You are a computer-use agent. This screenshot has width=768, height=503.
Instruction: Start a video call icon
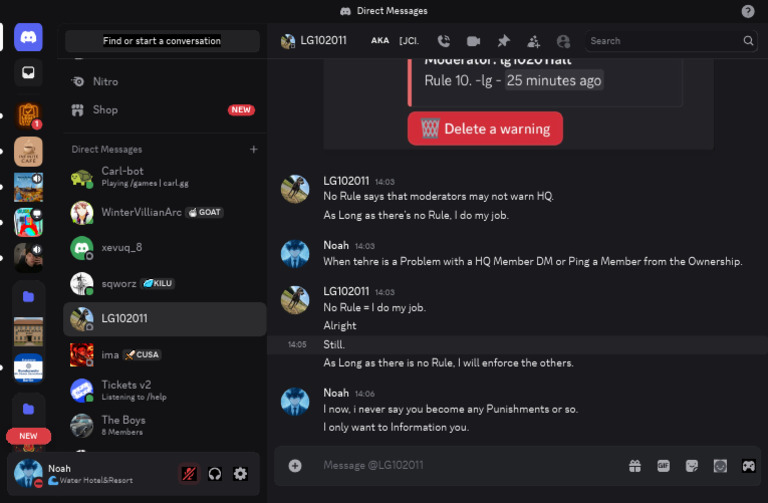(x=473, y=41)
